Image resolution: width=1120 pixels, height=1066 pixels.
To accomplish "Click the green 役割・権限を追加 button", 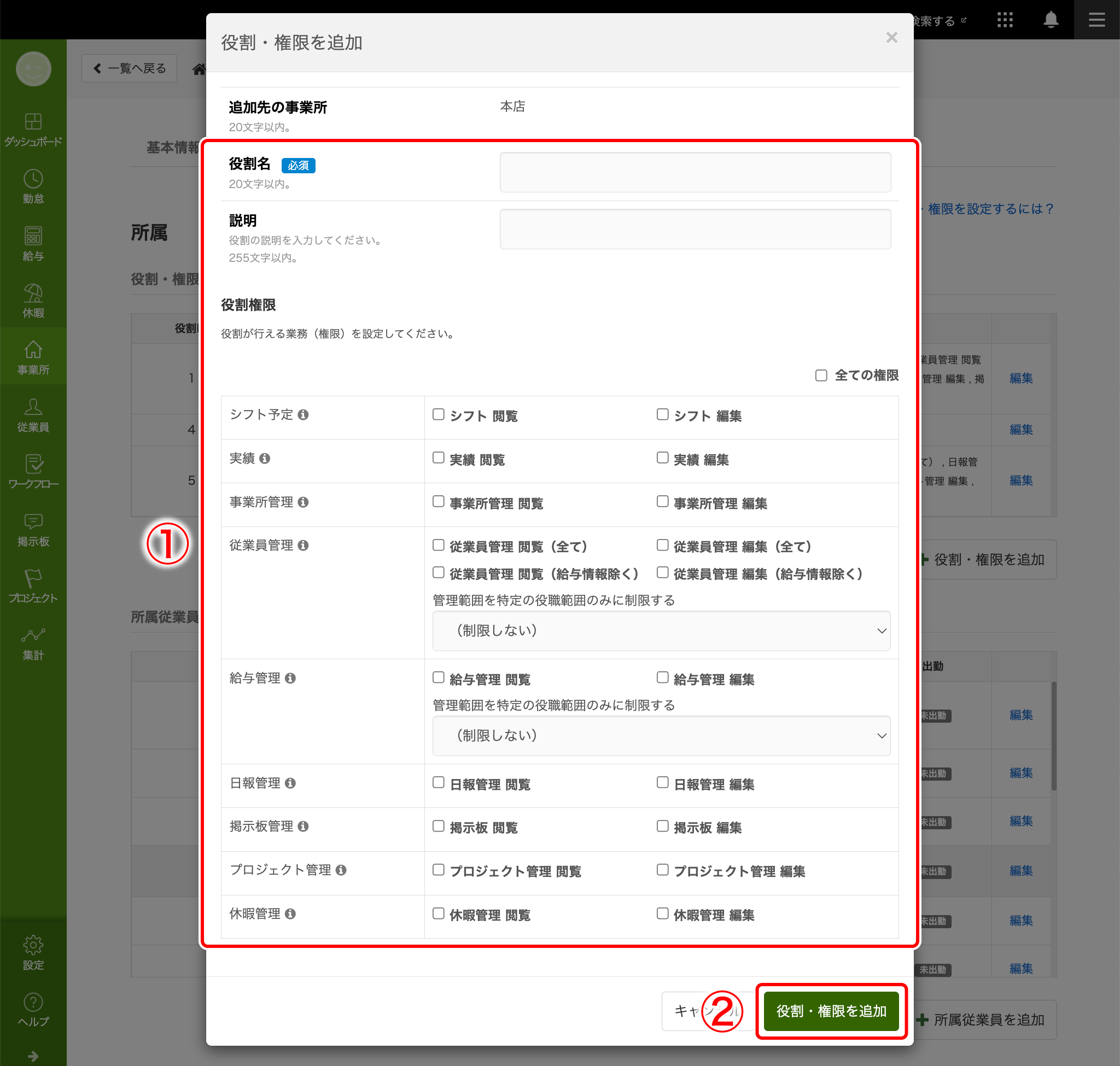I will (831, 1011).
